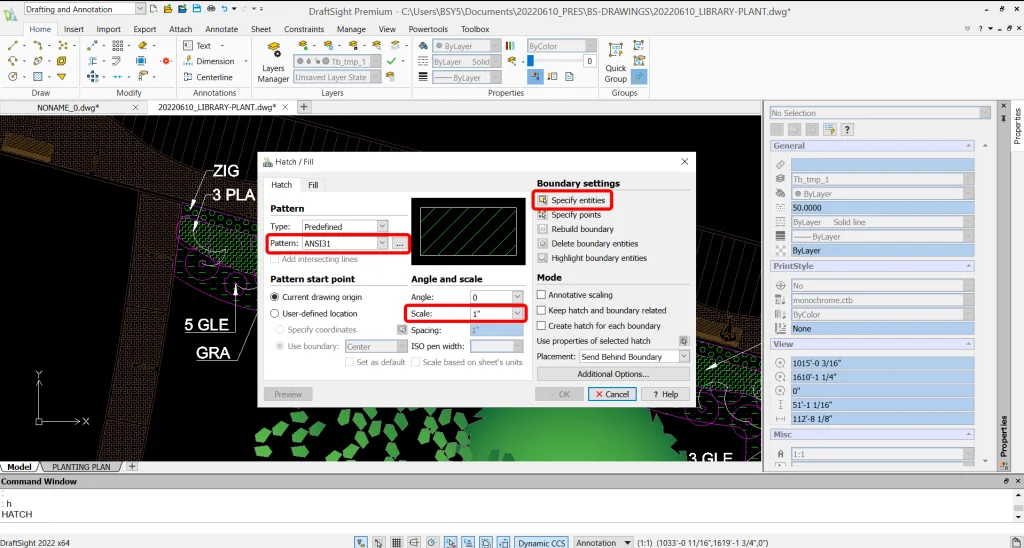The width and height of the screenshot is (1024, 548).
Task: Select User-defined location radio button
Action: point(276,313)
